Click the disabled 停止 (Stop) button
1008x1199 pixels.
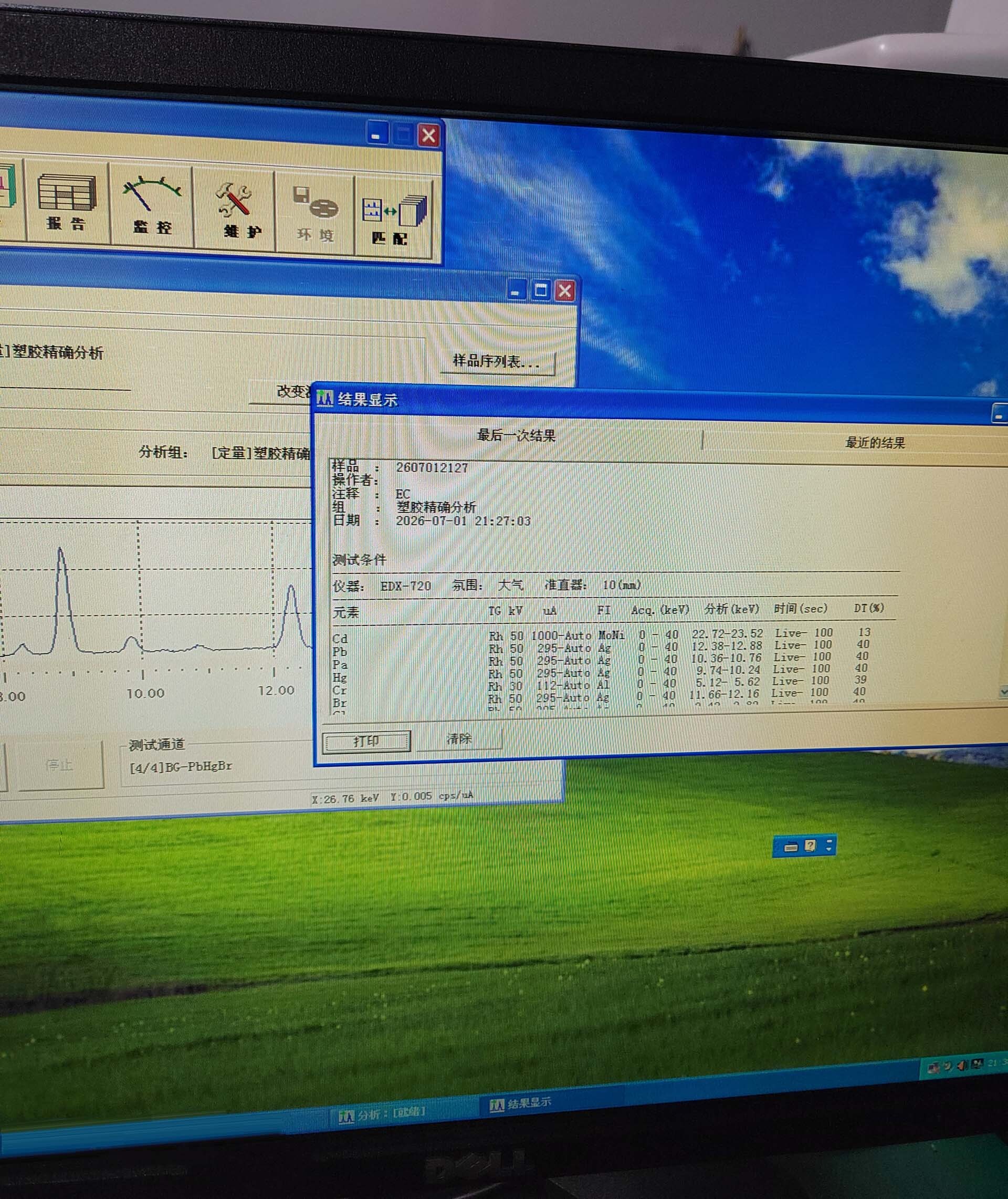(x=59, y=765)
